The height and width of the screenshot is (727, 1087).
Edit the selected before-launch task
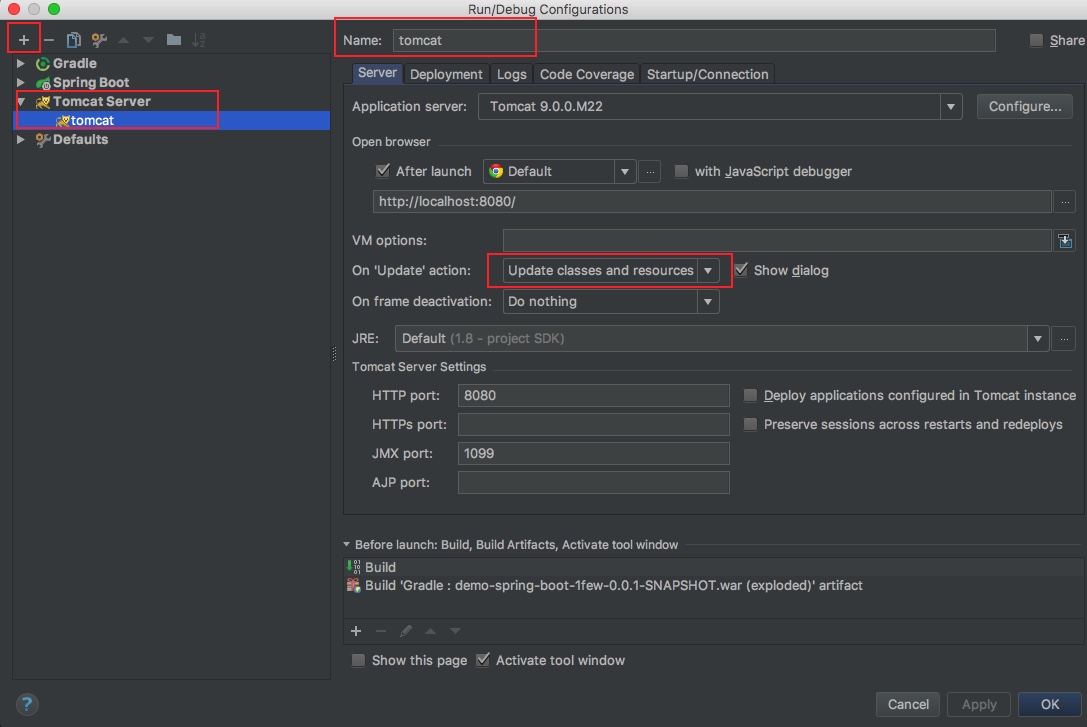pos(406,631)
